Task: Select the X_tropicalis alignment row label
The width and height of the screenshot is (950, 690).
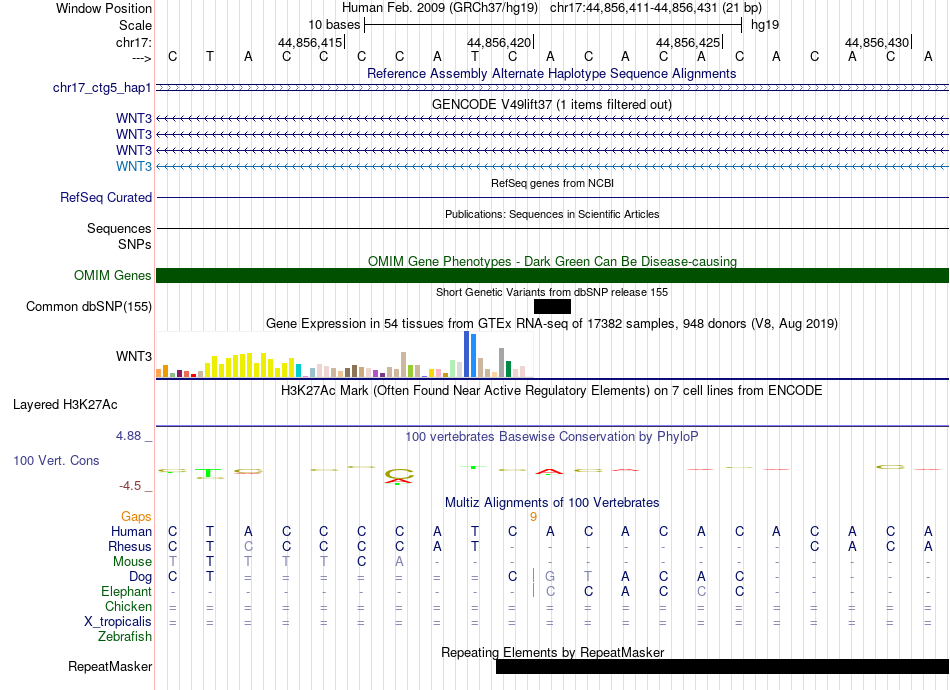Action: tap(118, 622)
